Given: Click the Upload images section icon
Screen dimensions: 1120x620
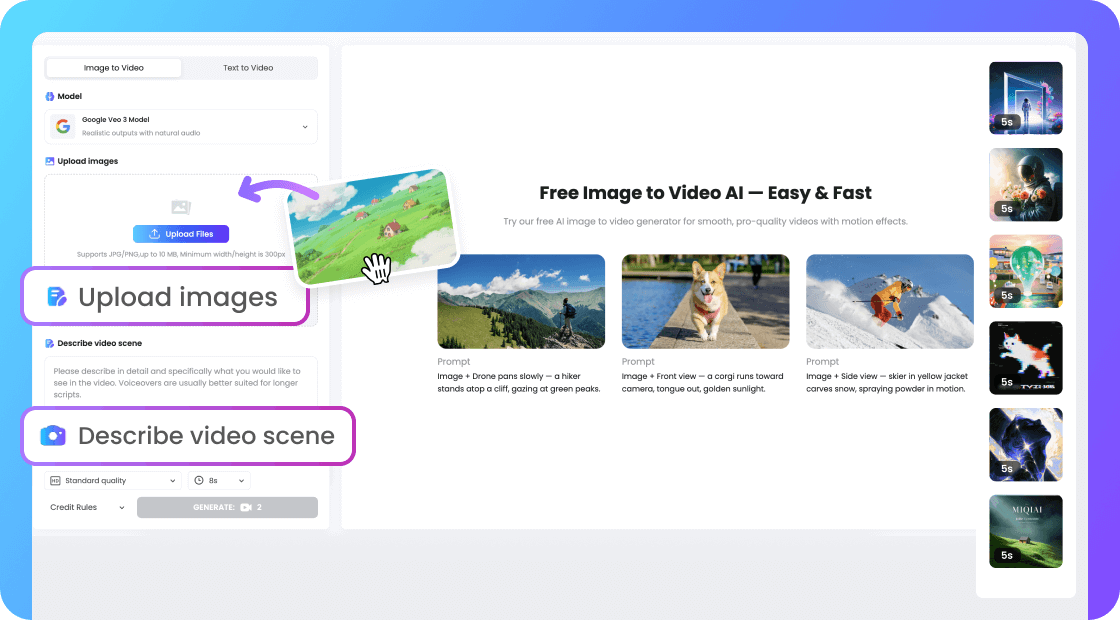Looking at the screenshot, I should point(50,161).
